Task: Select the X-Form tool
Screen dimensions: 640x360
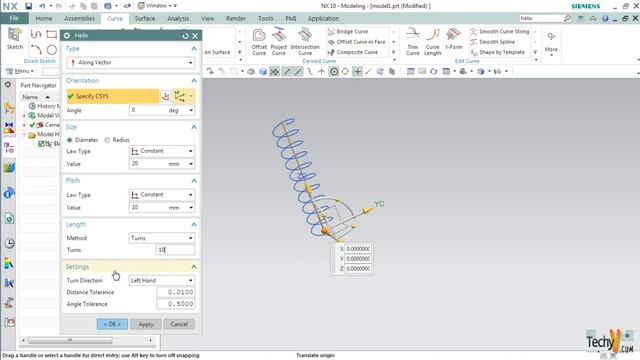Action: tap(453, 40)
